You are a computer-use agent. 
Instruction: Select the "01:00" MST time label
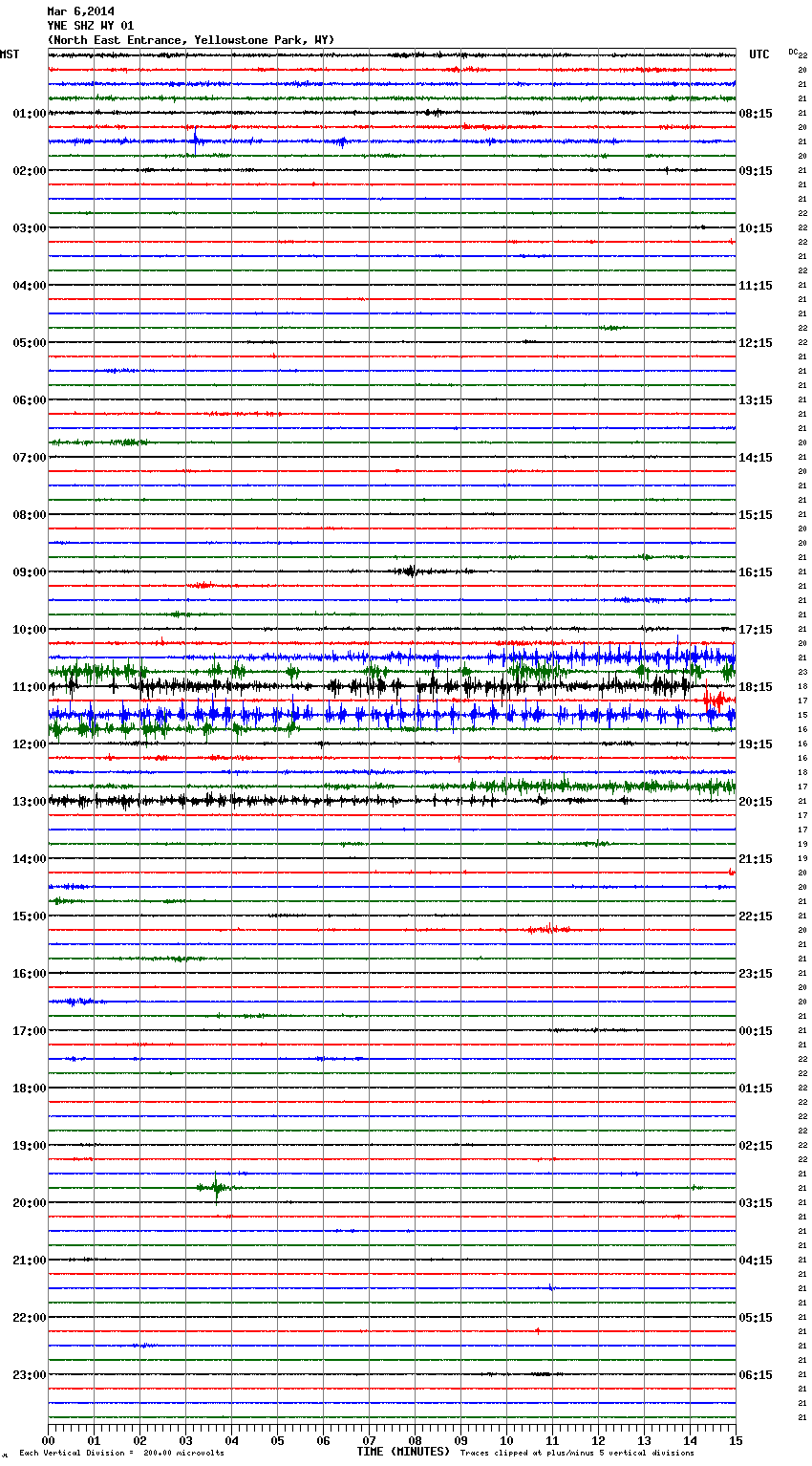click(30, 114)
